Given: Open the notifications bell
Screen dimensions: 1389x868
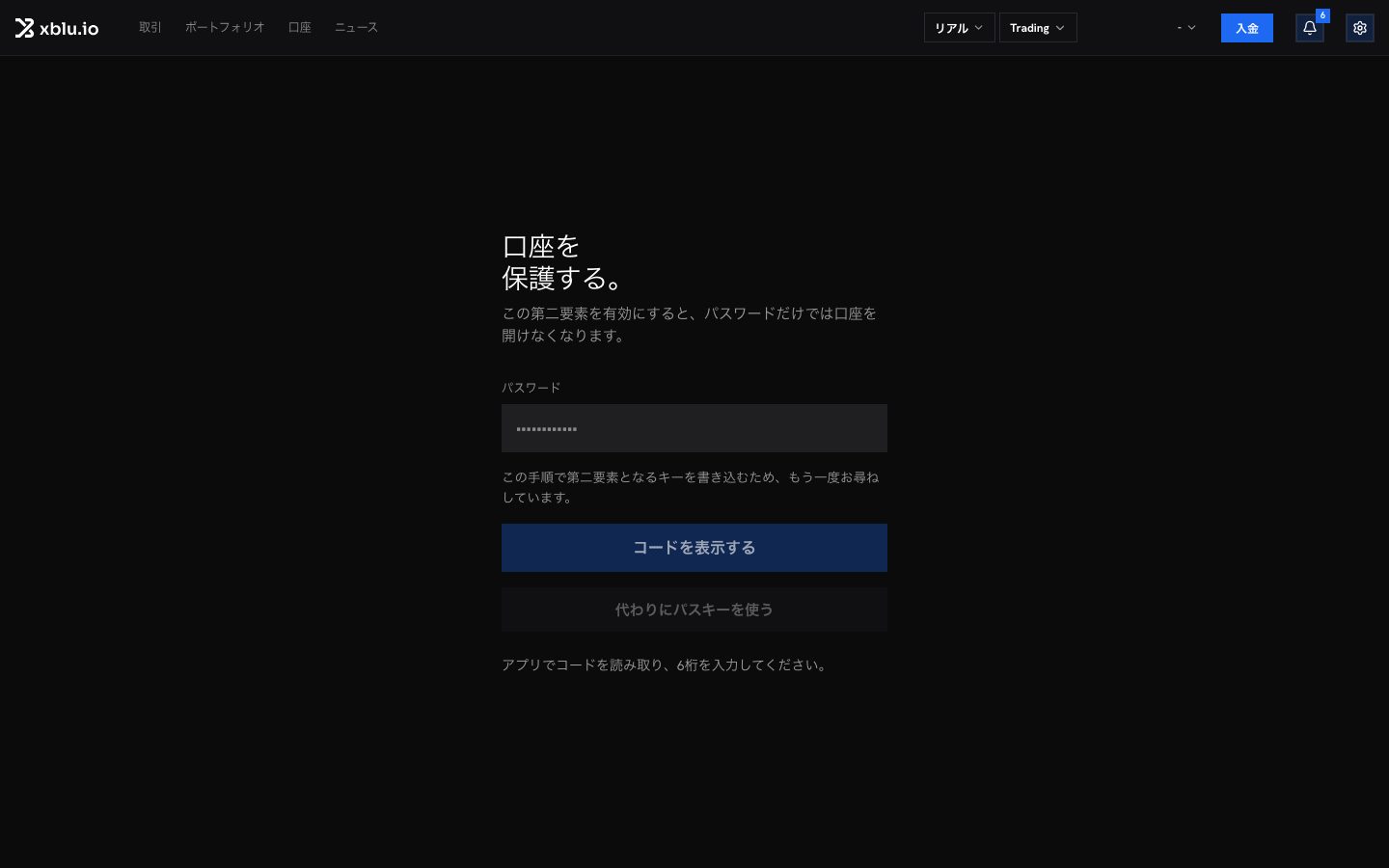Looking at the screenshot, I should [1309, 28].
